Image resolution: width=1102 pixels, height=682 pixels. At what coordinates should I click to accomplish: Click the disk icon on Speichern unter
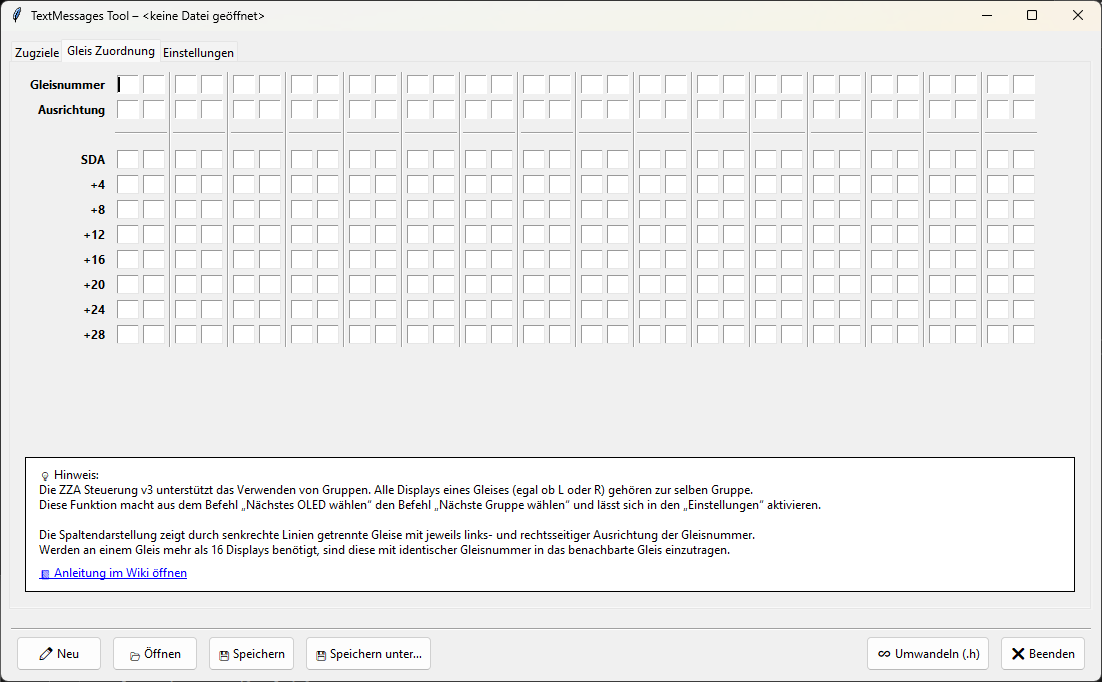321,655
